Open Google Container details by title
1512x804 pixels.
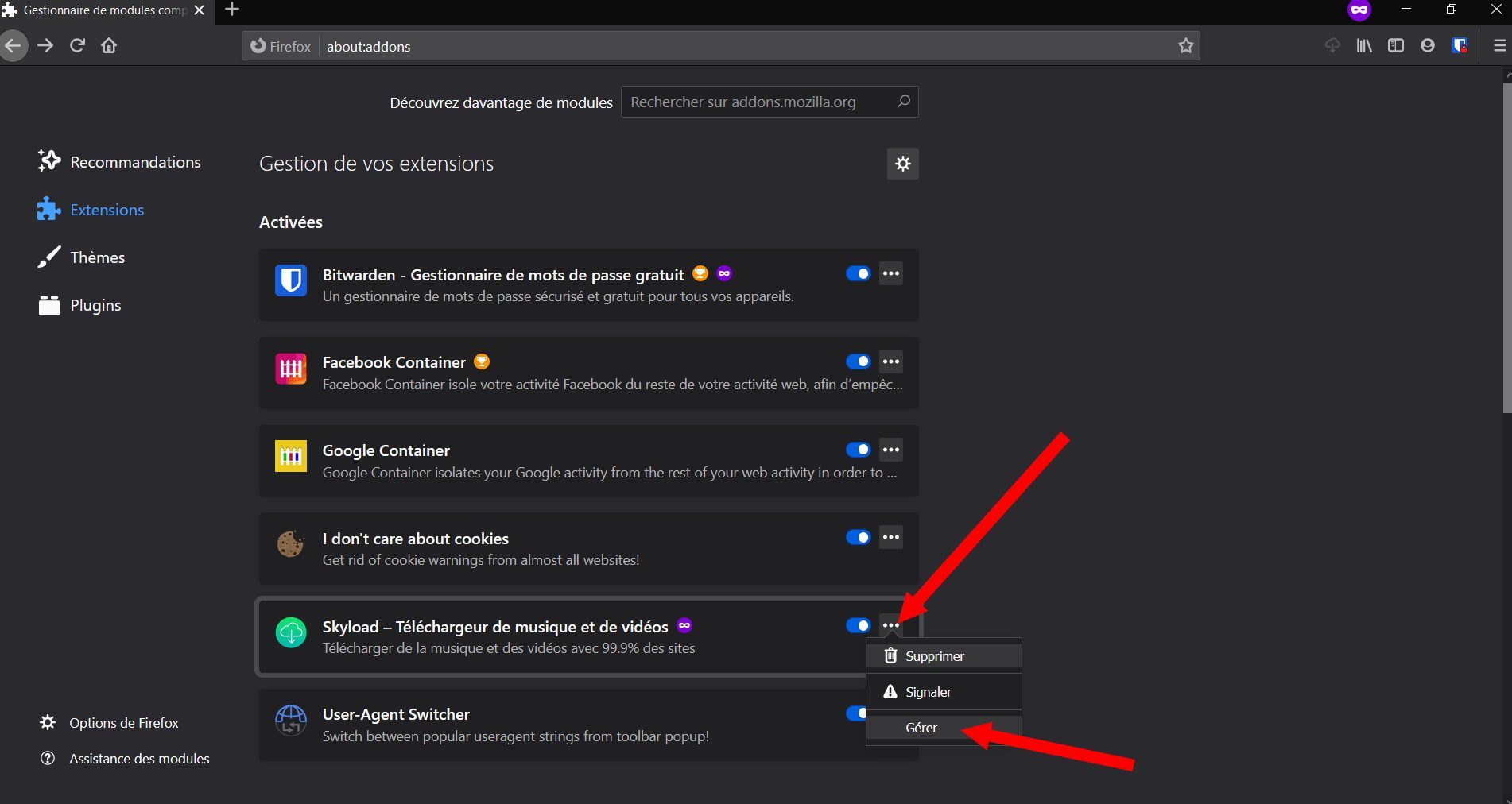click(x=386, y=450)
